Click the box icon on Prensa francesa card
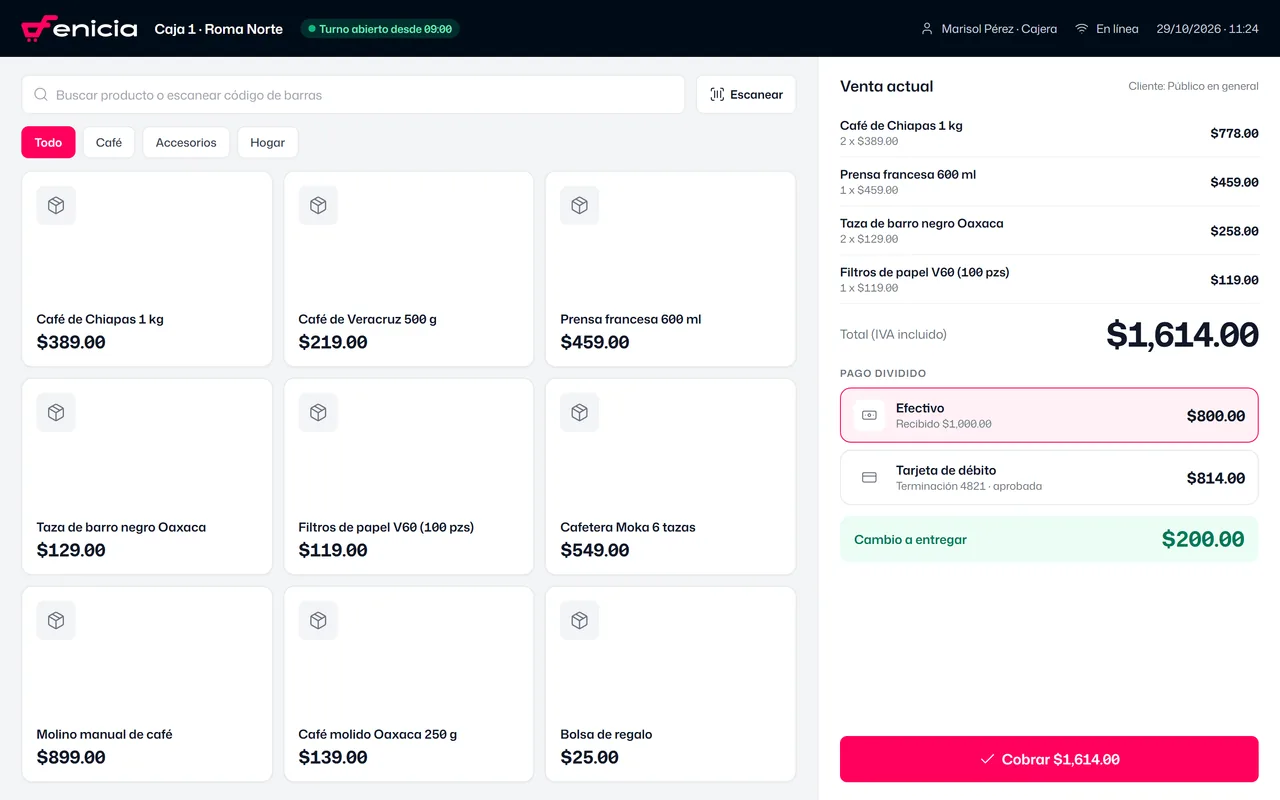 click(x=579, y=205)
